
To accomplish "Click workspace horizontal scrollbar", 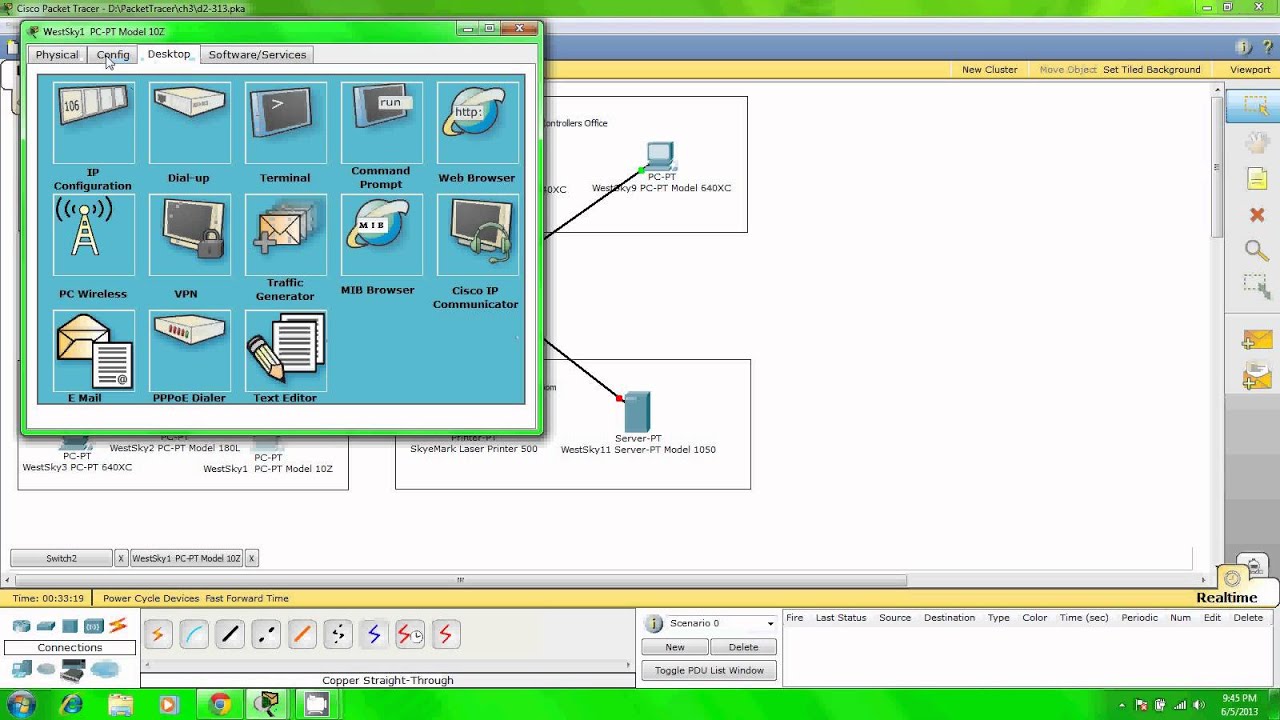I will click(x=461, y=579).
